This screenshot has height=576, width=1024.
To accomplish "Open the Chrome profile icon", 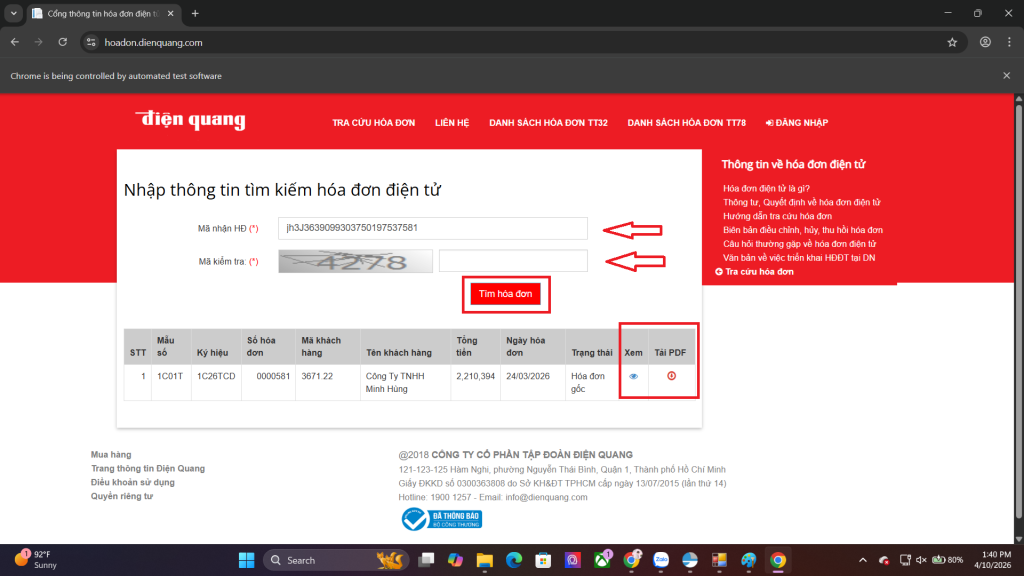I will pyautogui.click(x=985, y=42).
